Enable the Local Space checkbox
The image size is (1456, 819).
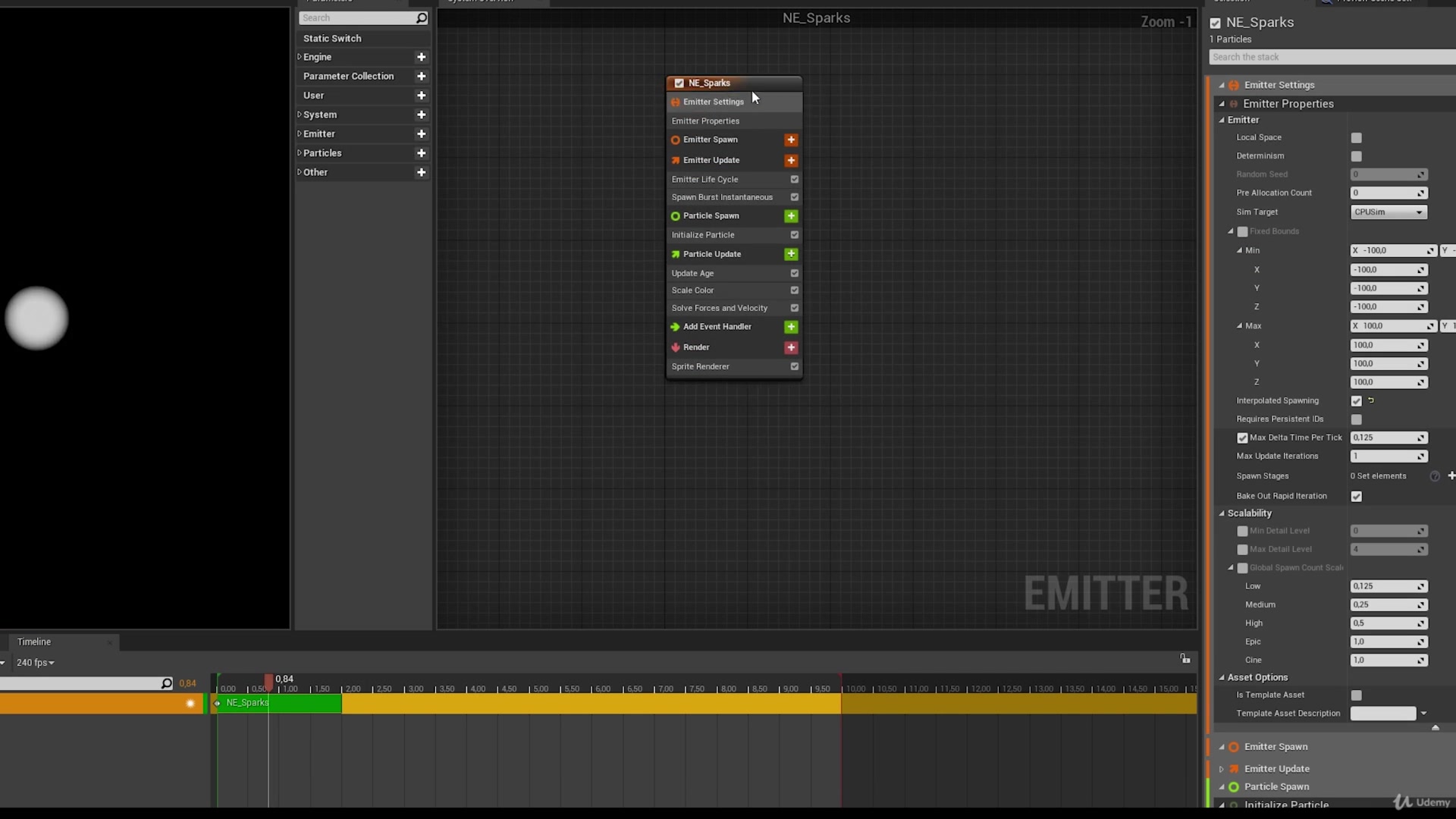pyautogui.click(x=1357, y=137)
